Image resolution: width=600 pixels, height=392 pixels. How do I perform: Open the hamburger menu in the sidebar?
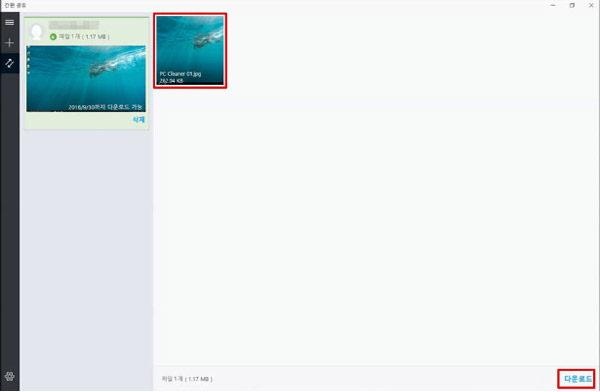point(10,22)
